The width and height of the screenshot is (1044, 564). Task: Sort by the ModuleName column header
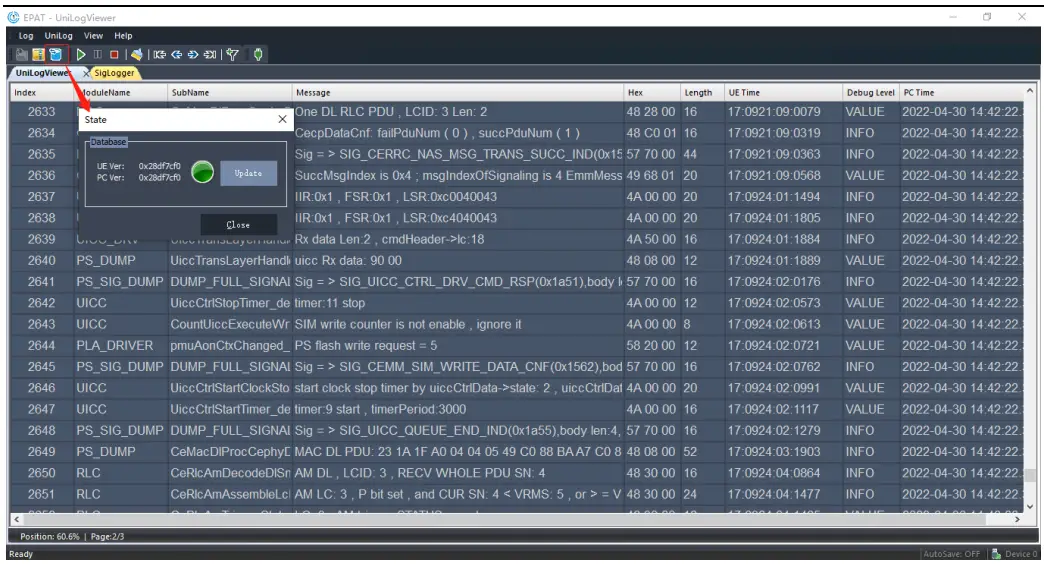[120, 93]
